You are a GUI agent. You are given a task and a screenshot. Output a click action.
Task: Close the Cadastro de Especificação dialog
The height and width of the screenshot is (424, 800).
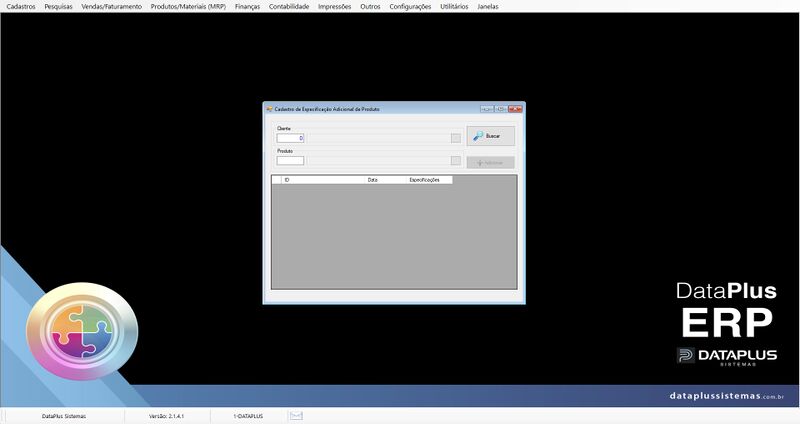click(515, 109)
